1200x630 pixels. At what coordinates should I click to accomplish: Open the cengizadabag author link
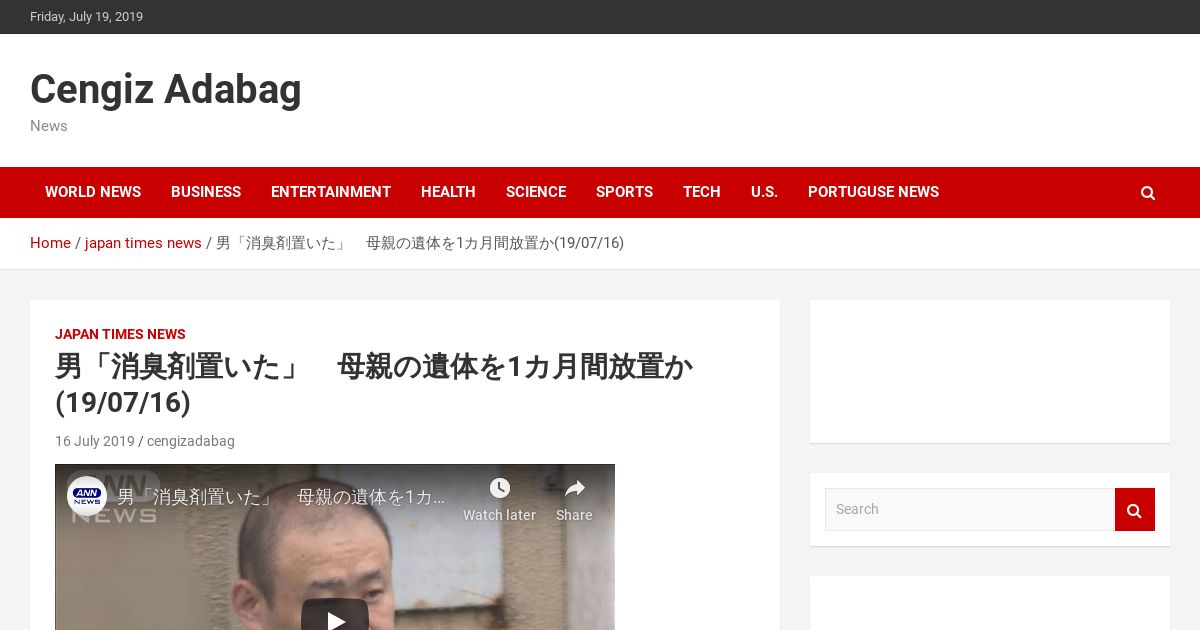coord(191,441)
